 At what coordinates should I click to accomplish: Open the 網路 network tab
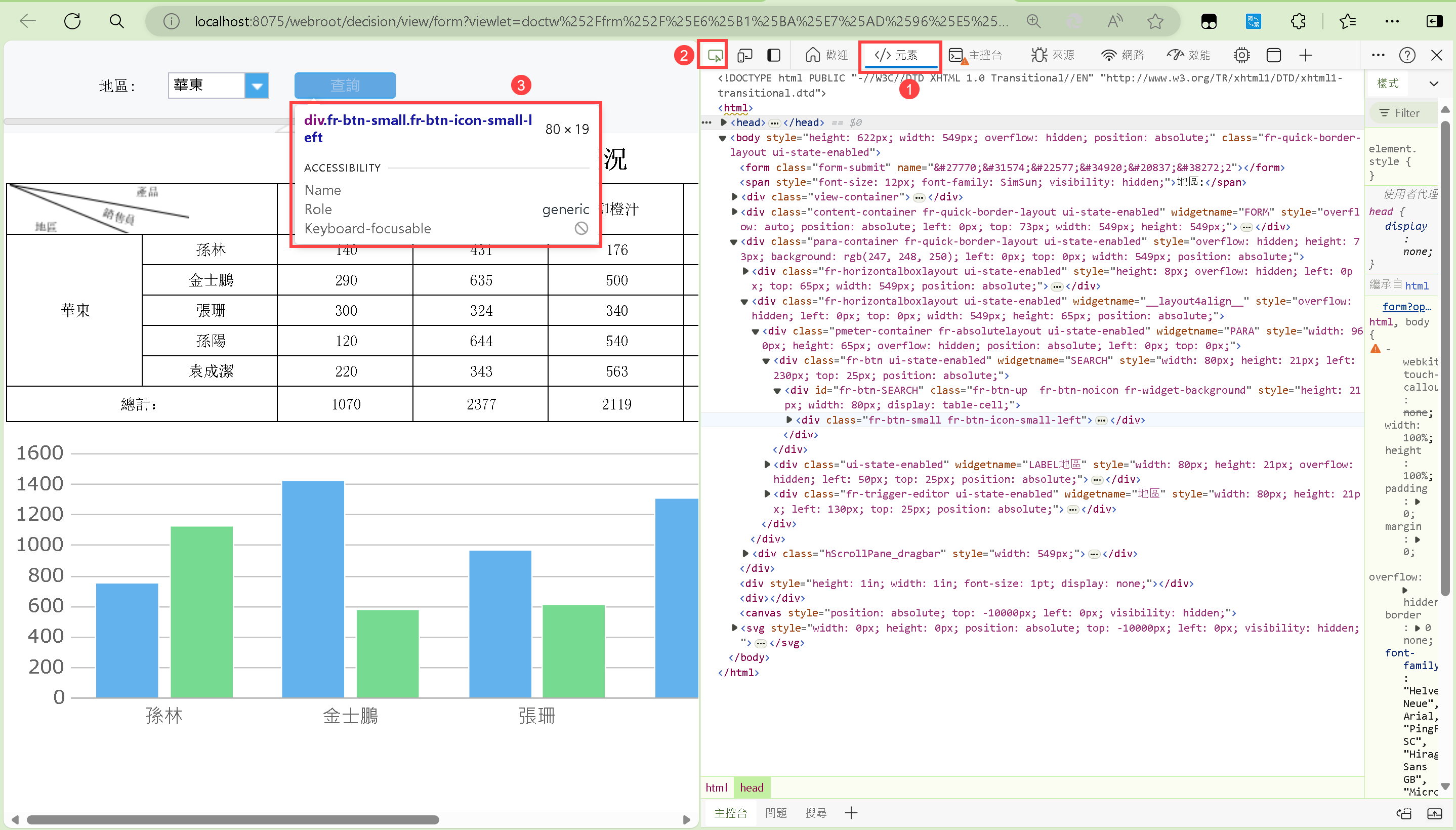[x=1122, y=55]
